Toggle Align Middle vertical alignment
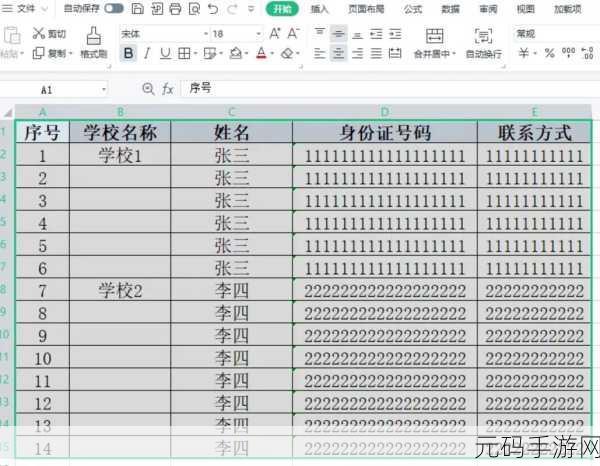The width and height of the screenshot is (600, 466). pyautogui.click(x=338, y=34)
